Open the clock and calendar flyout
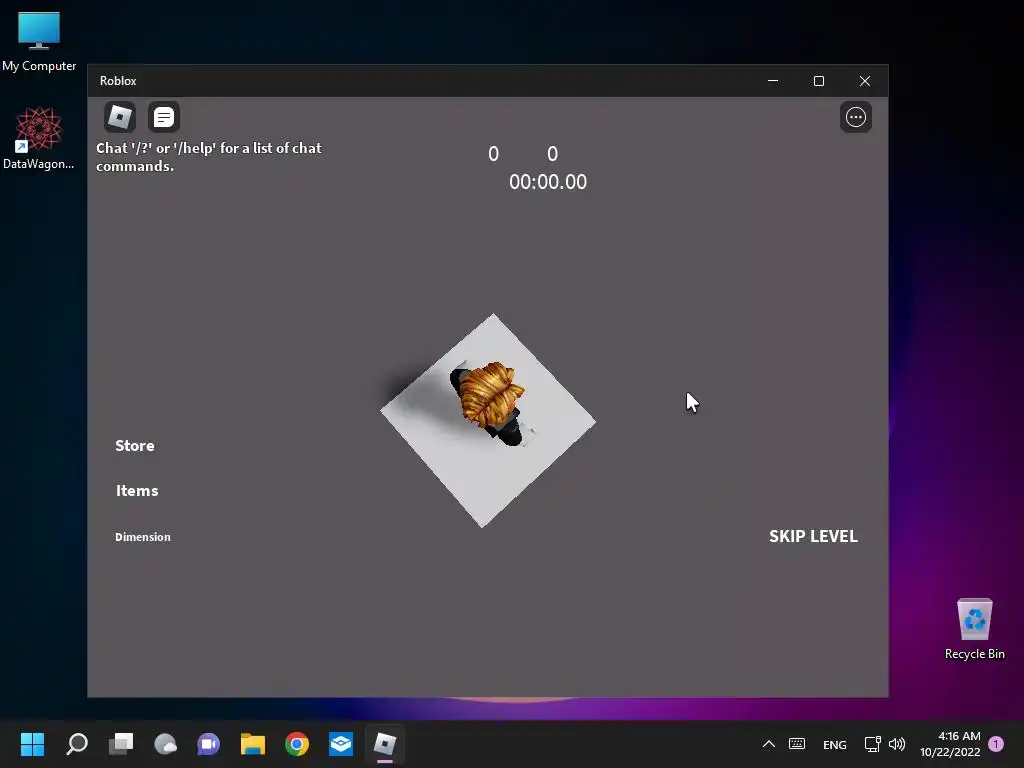 950,744
